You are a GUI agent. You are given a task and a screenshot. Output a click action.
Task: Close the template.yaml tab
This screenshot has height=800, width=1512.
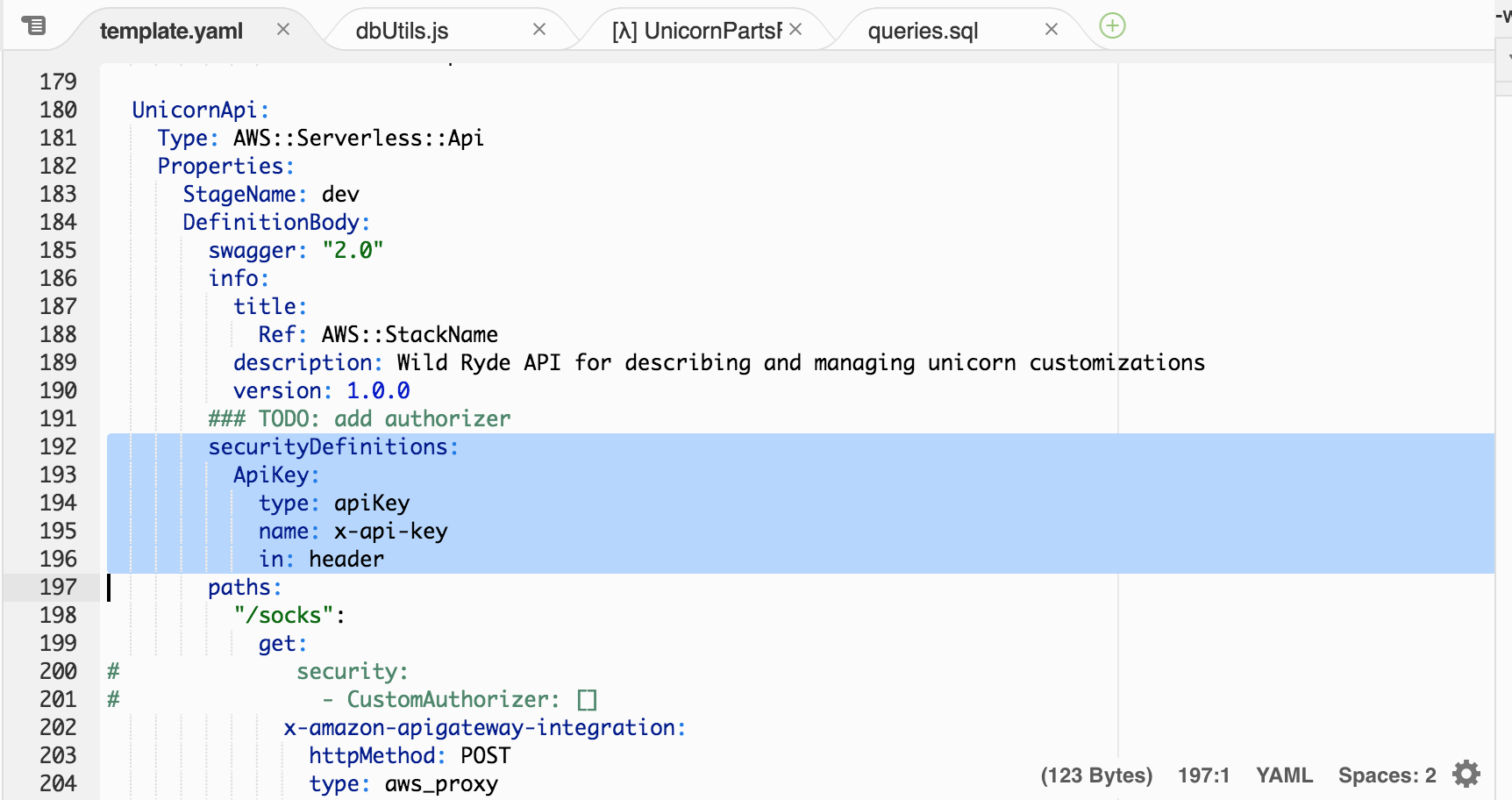283,29
